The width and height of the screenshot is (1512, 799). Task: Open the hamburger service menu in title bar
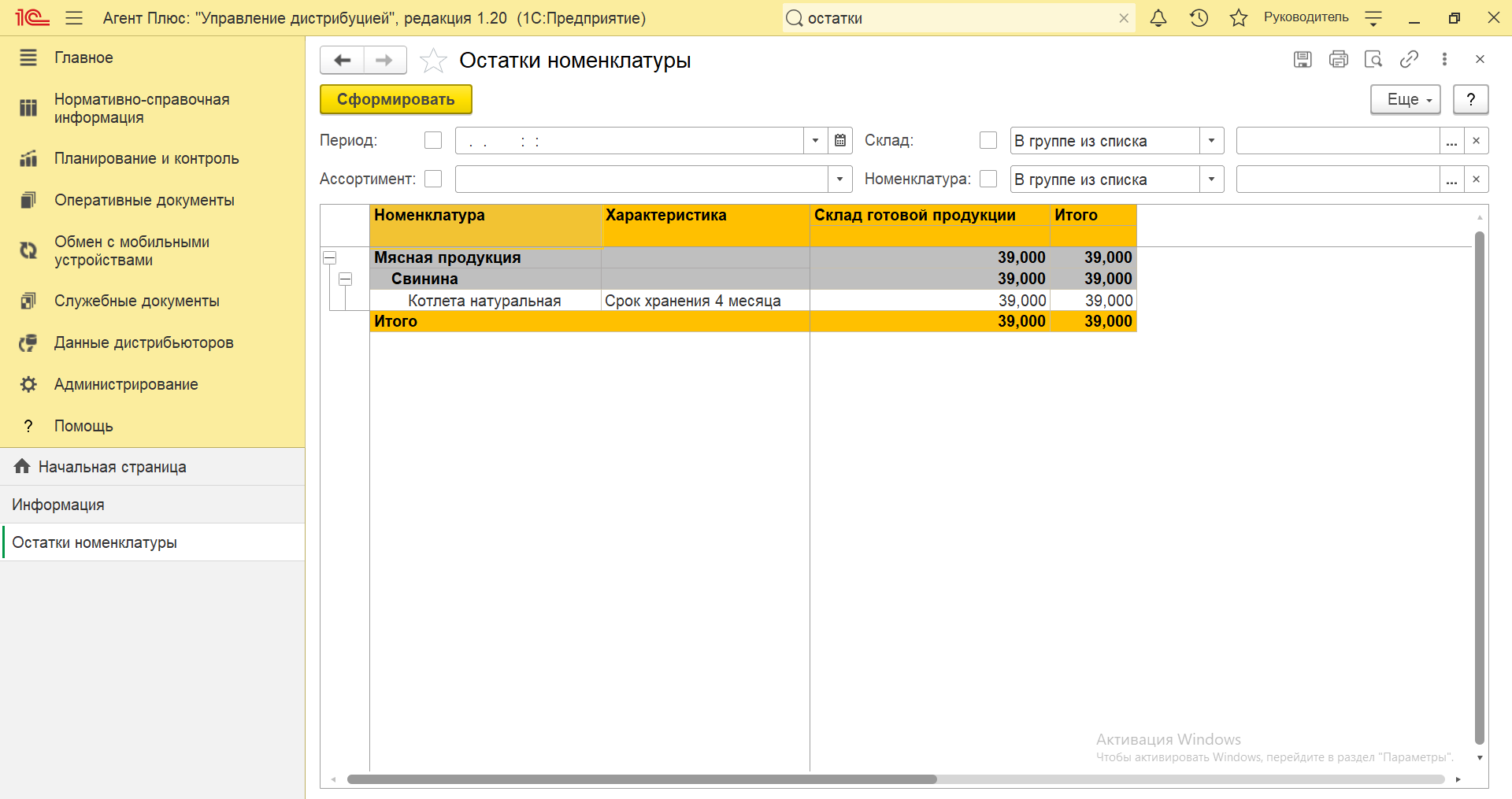[74, 17]
